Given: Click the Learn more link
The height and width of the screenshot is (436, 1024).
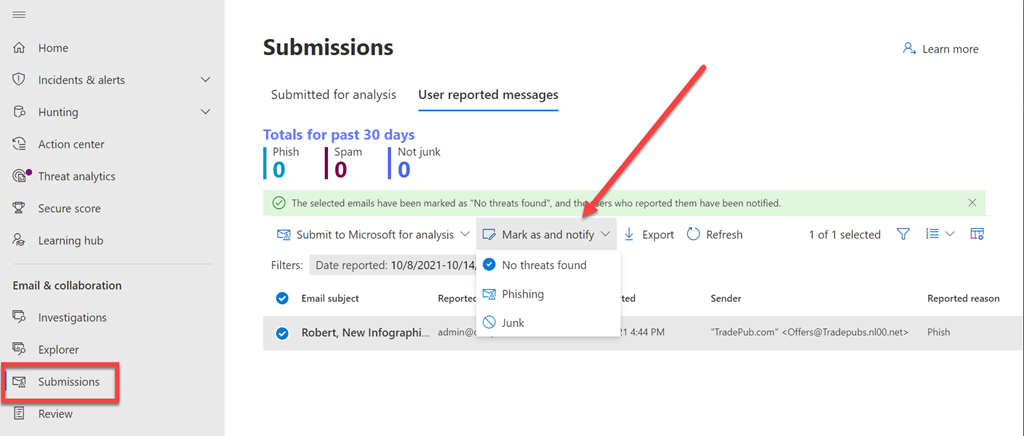Looking at the screenshot, I should pos(940,49).
